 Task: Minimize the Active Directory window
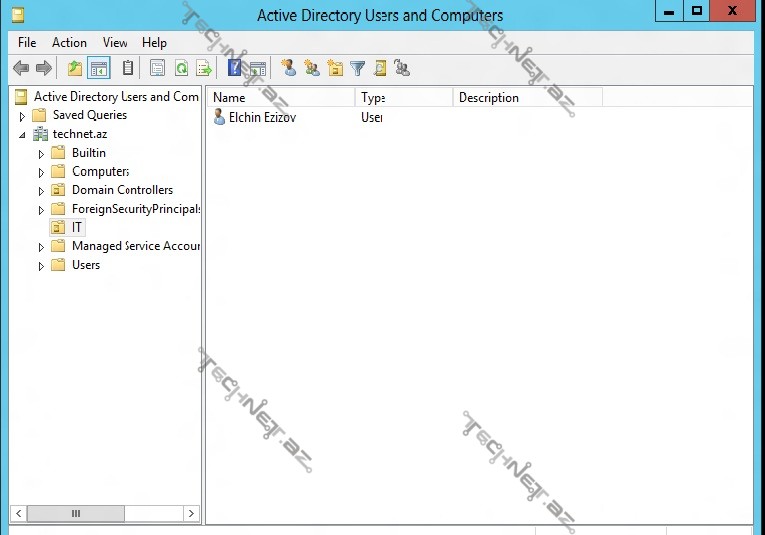[x=669, y=11]
